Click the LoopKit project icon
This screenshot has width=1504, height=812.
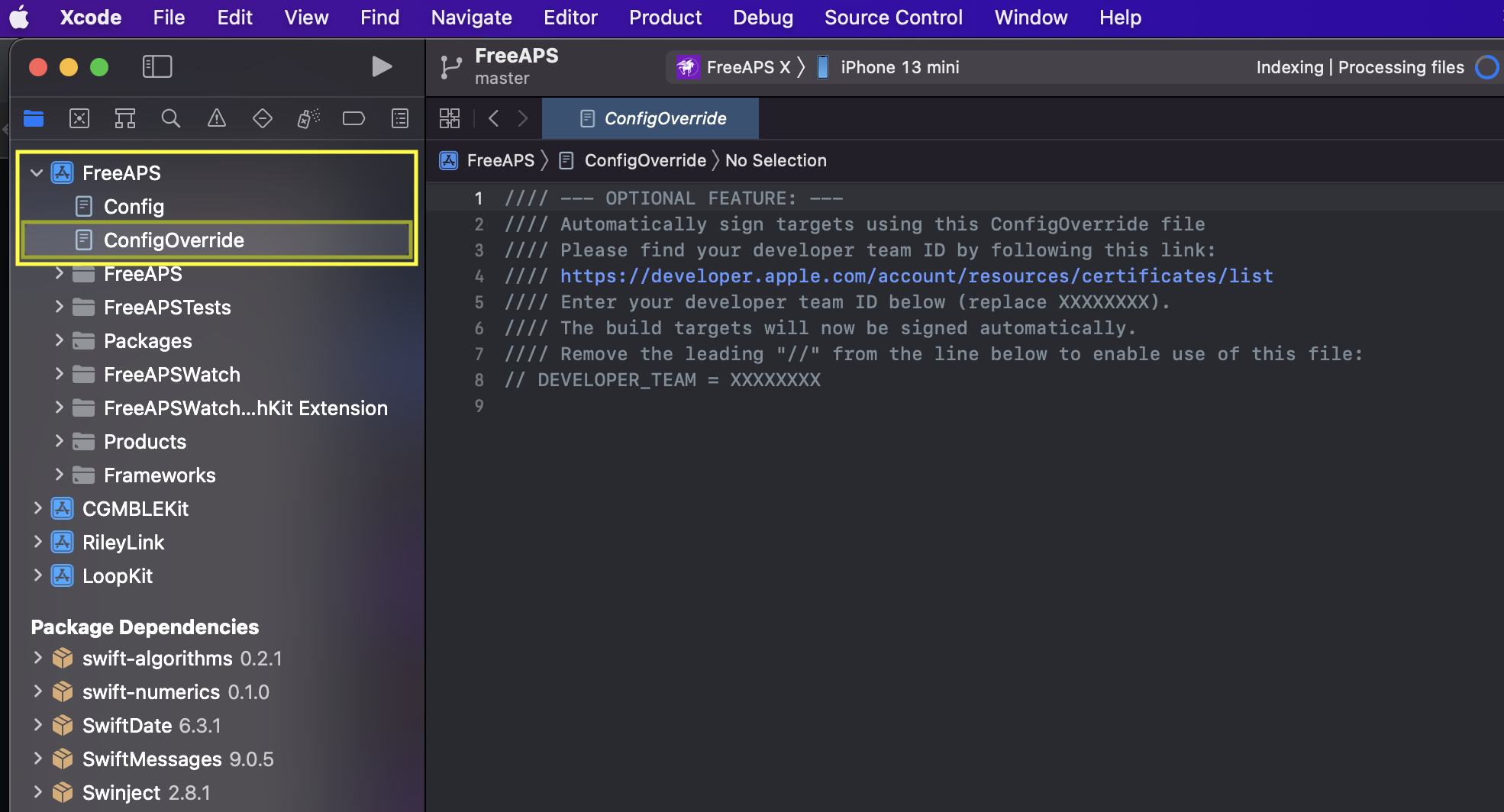point(63,575)
